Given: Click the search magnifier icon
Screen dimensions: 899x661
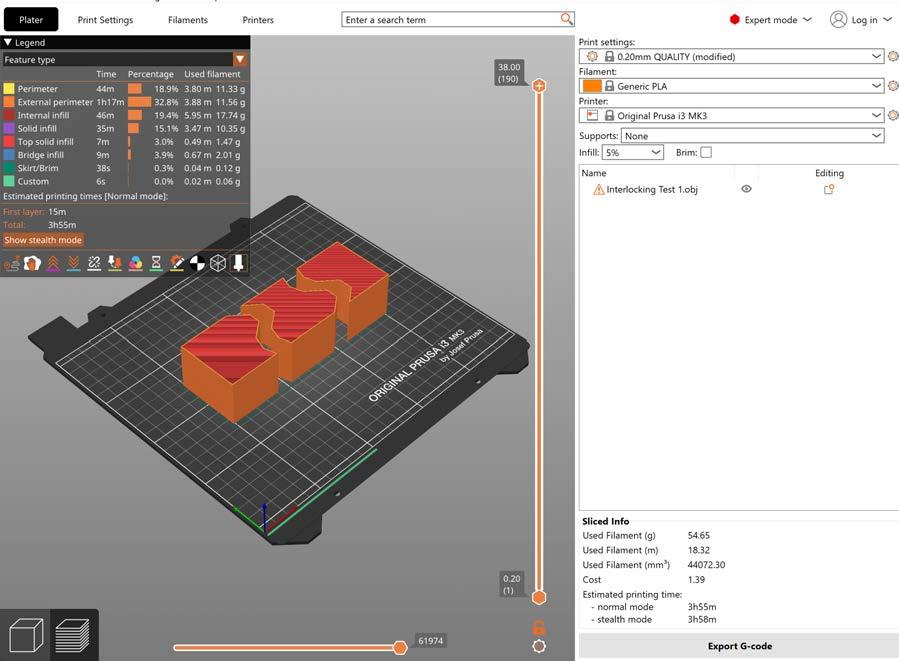Looking at the screenshot, I should (566, 19).
